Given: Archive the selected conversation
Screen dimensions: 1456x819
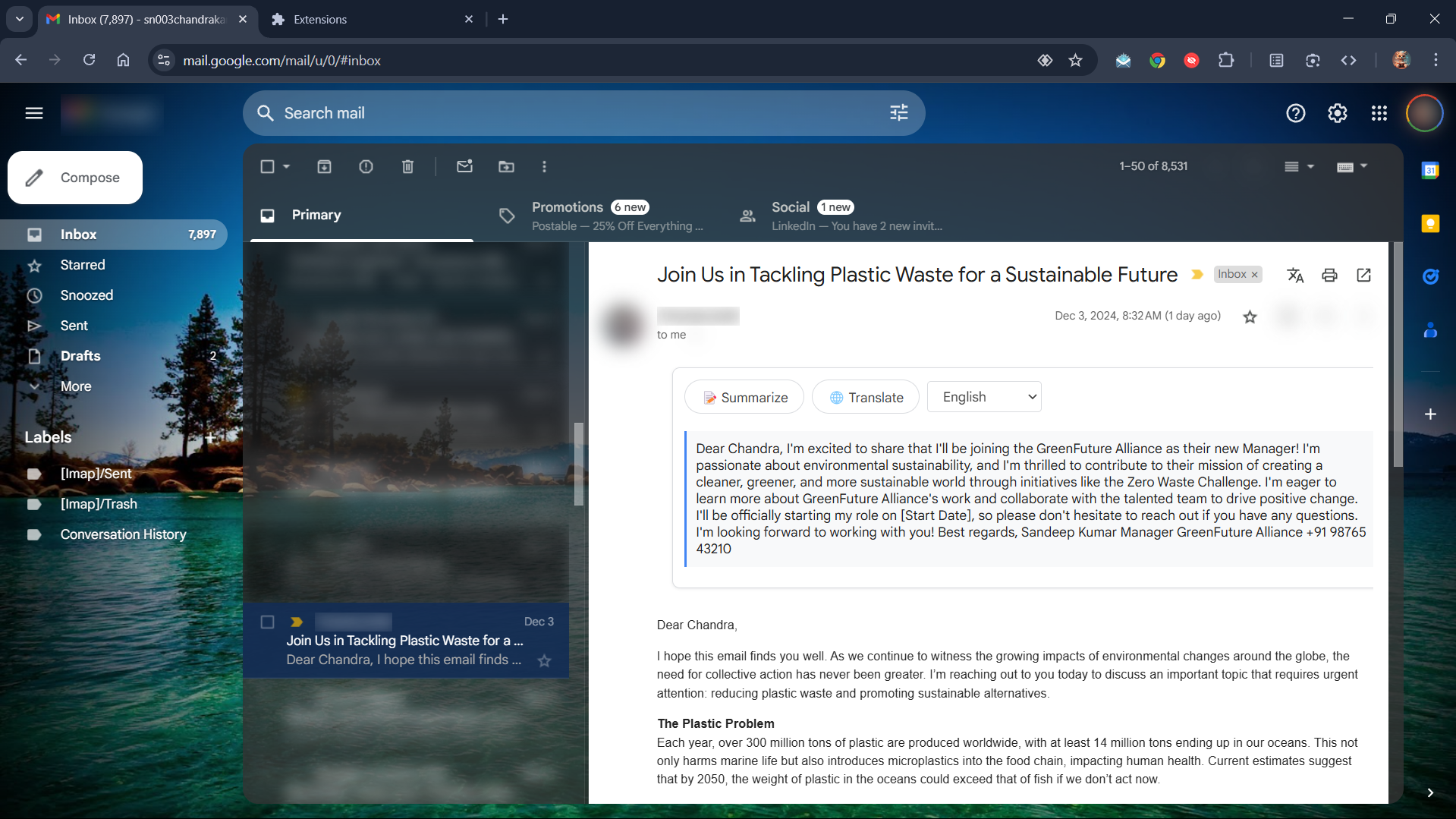Looking at the screenshot, I should coord(324,166).
